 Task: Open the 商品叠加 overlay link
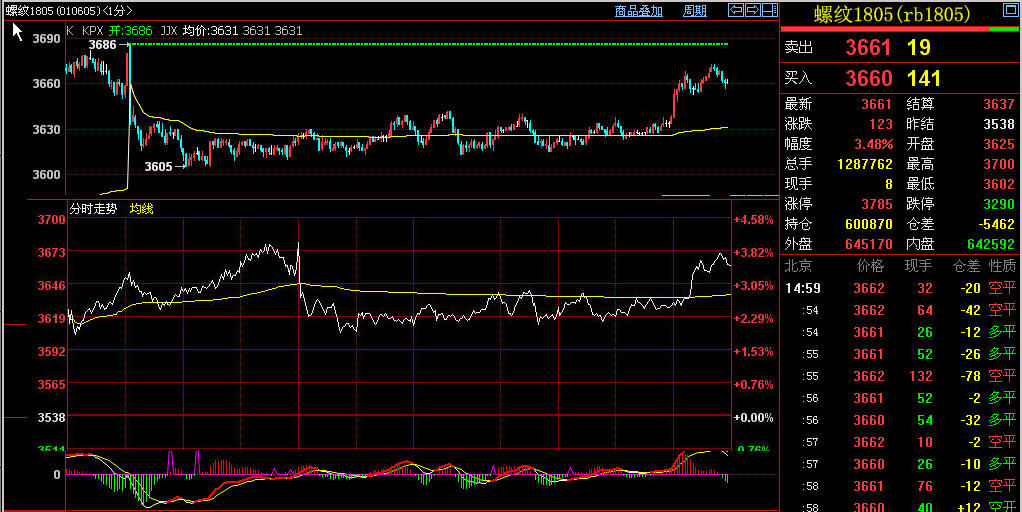point(638,11)
